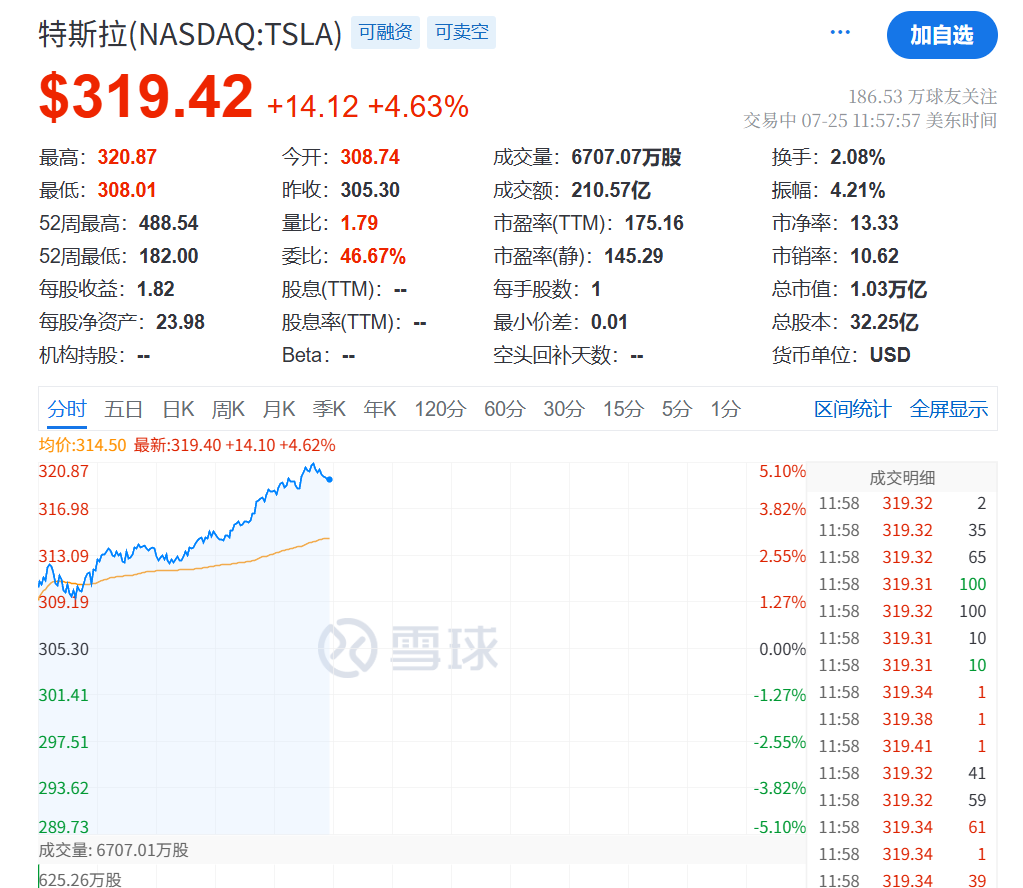
Task: Click the 市盈率(TTM) value 175.16
Action: click(x=654, y=223)
